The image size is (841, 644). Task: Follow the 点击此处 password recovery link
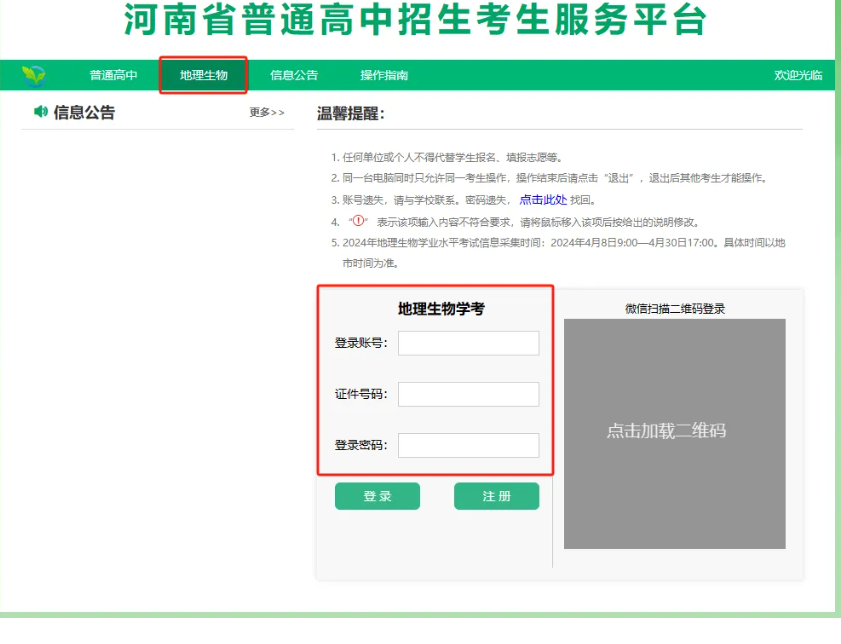pos(543,200)
